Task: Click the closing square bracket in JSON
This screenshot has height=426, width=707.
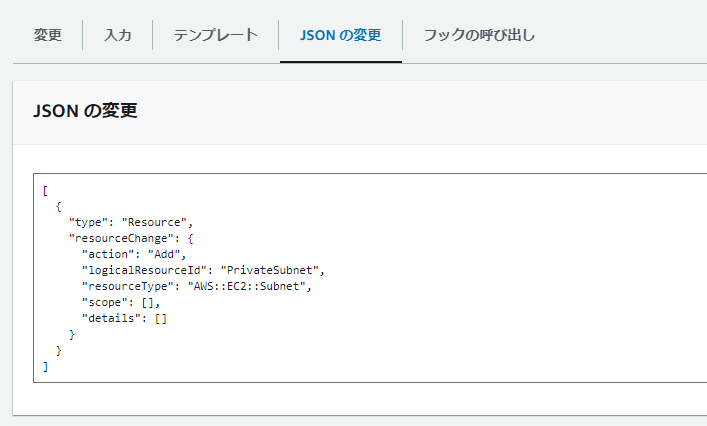Action: [45, 366]
